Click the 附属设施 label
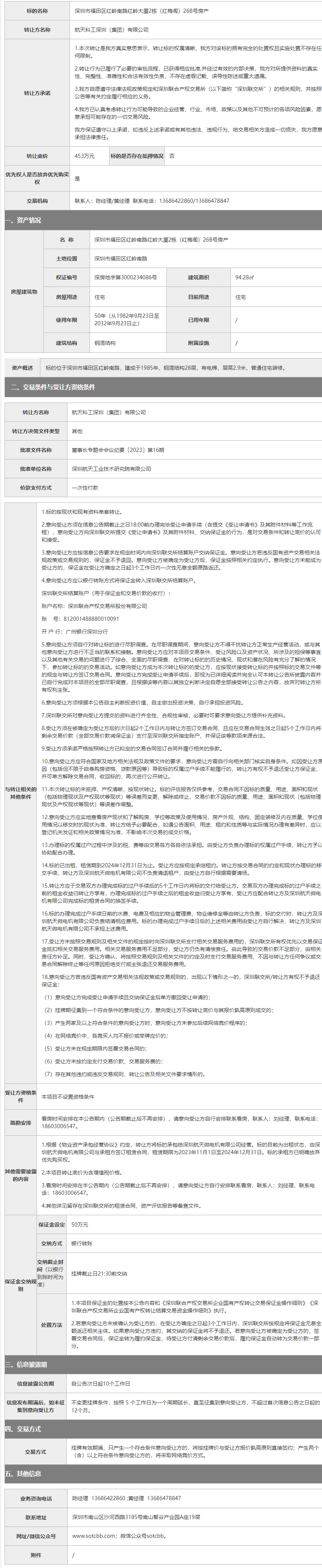Screen dimensions: 322x1568 [198, 343]
